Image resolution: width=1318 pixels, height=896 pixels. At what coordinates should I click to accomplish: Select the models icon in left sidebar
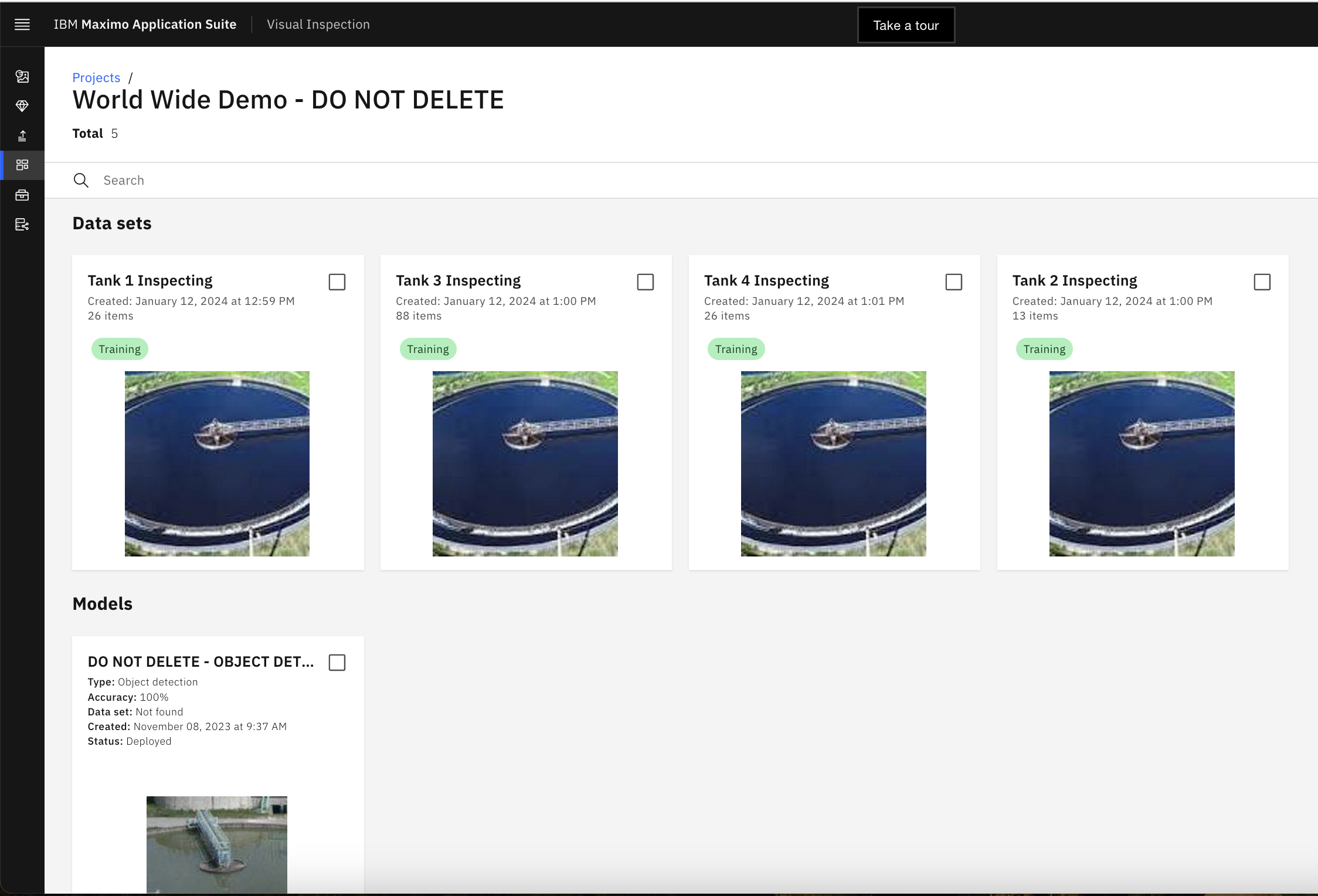23,106
